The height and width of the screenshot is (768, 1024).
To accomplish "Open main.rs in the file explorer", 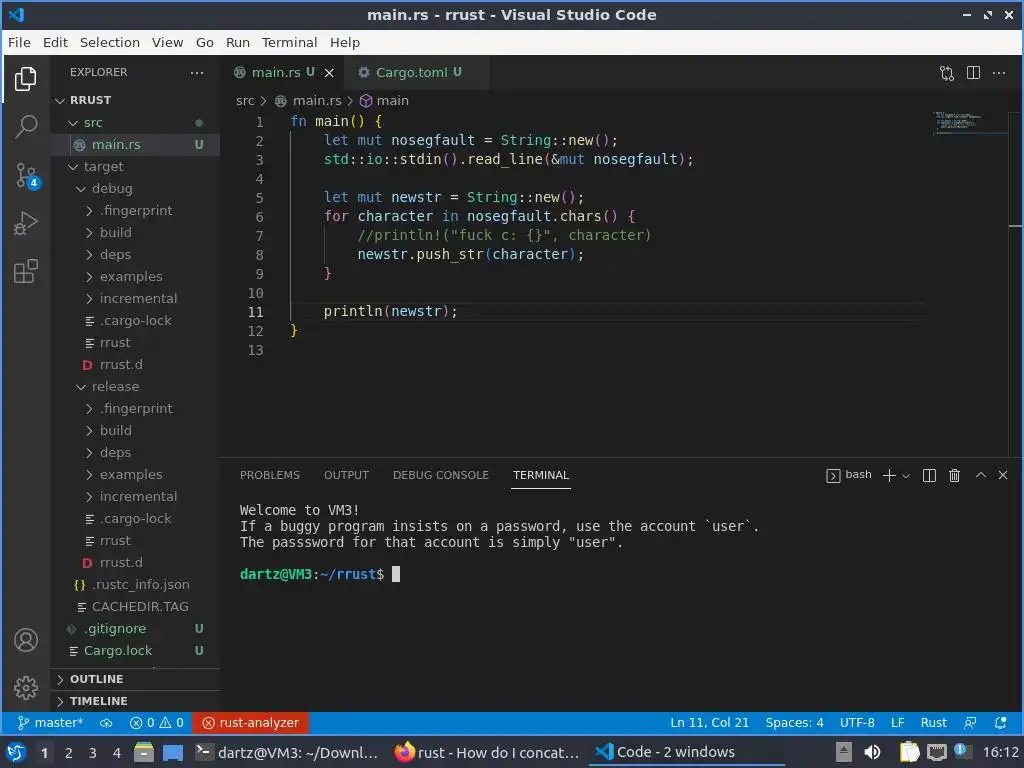I will [135, 144].
